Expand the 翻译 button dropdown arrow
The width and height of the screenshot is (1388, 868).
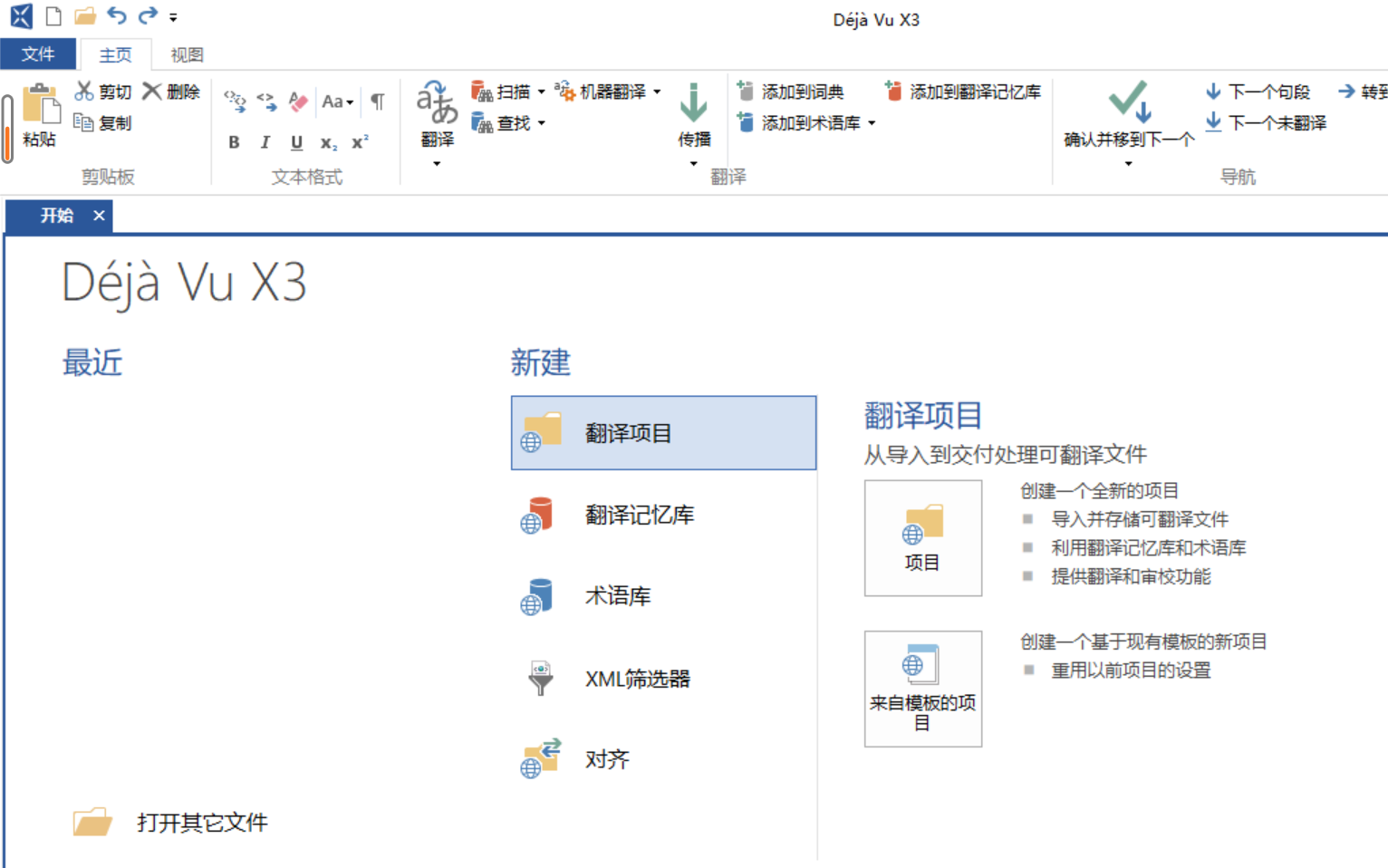click(x=437, y=164)
